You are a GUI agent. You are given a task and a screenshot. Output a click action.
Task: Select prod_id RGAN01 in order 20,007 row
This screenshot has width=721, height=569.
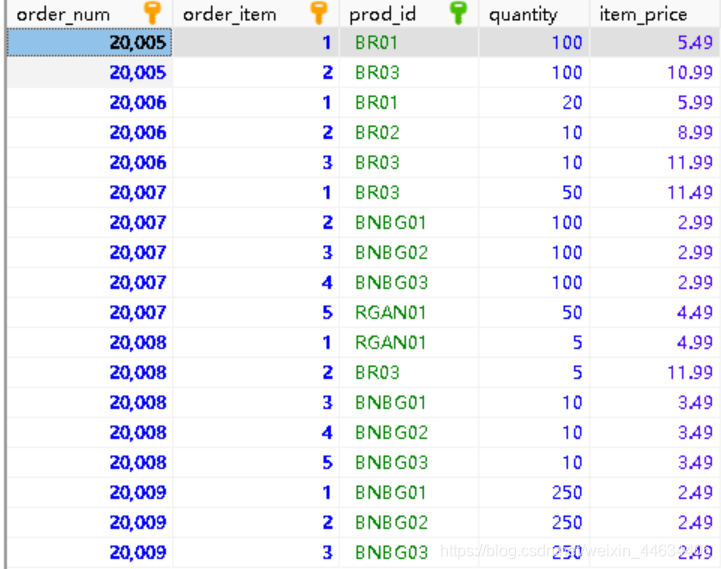click(x=409, y=312)
